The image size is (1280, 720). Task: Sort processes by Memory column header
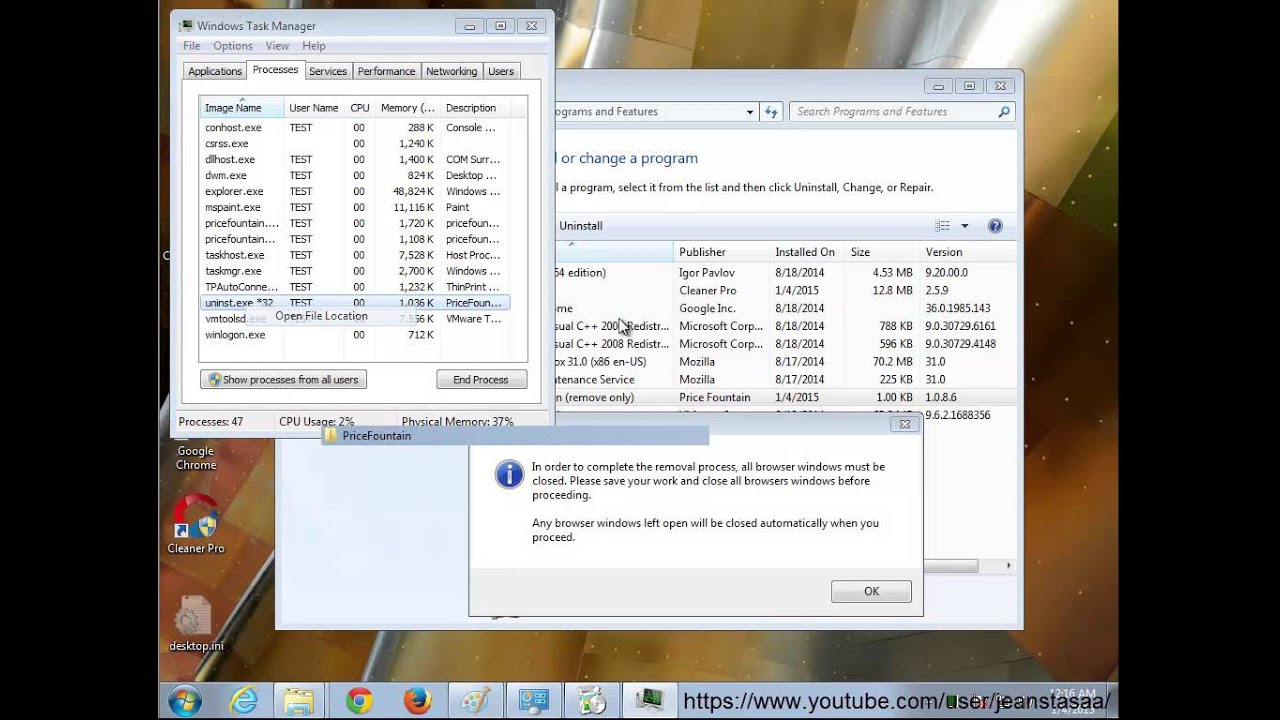(408, 108)
